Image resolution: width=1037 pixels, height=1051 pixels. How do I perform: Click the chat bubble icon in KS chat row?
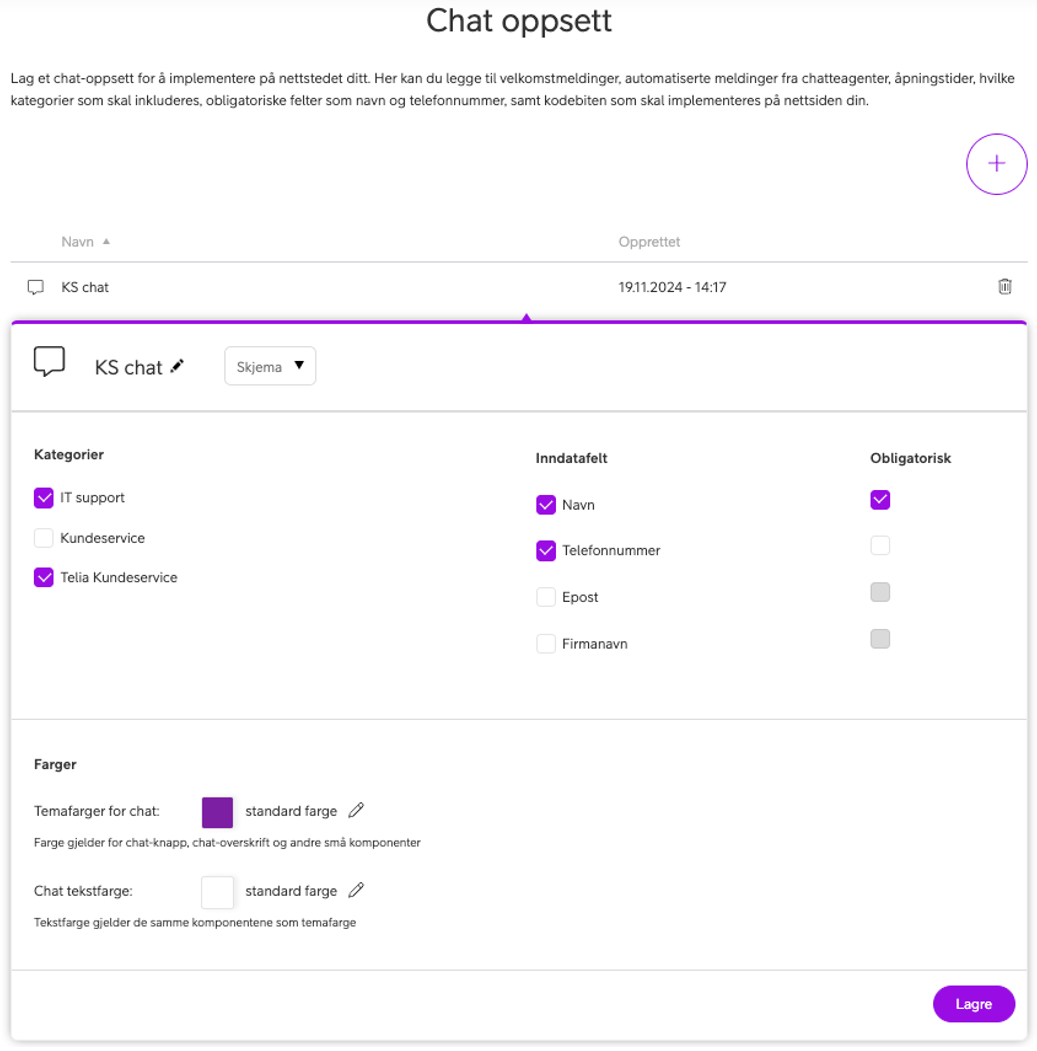point(36,287)
